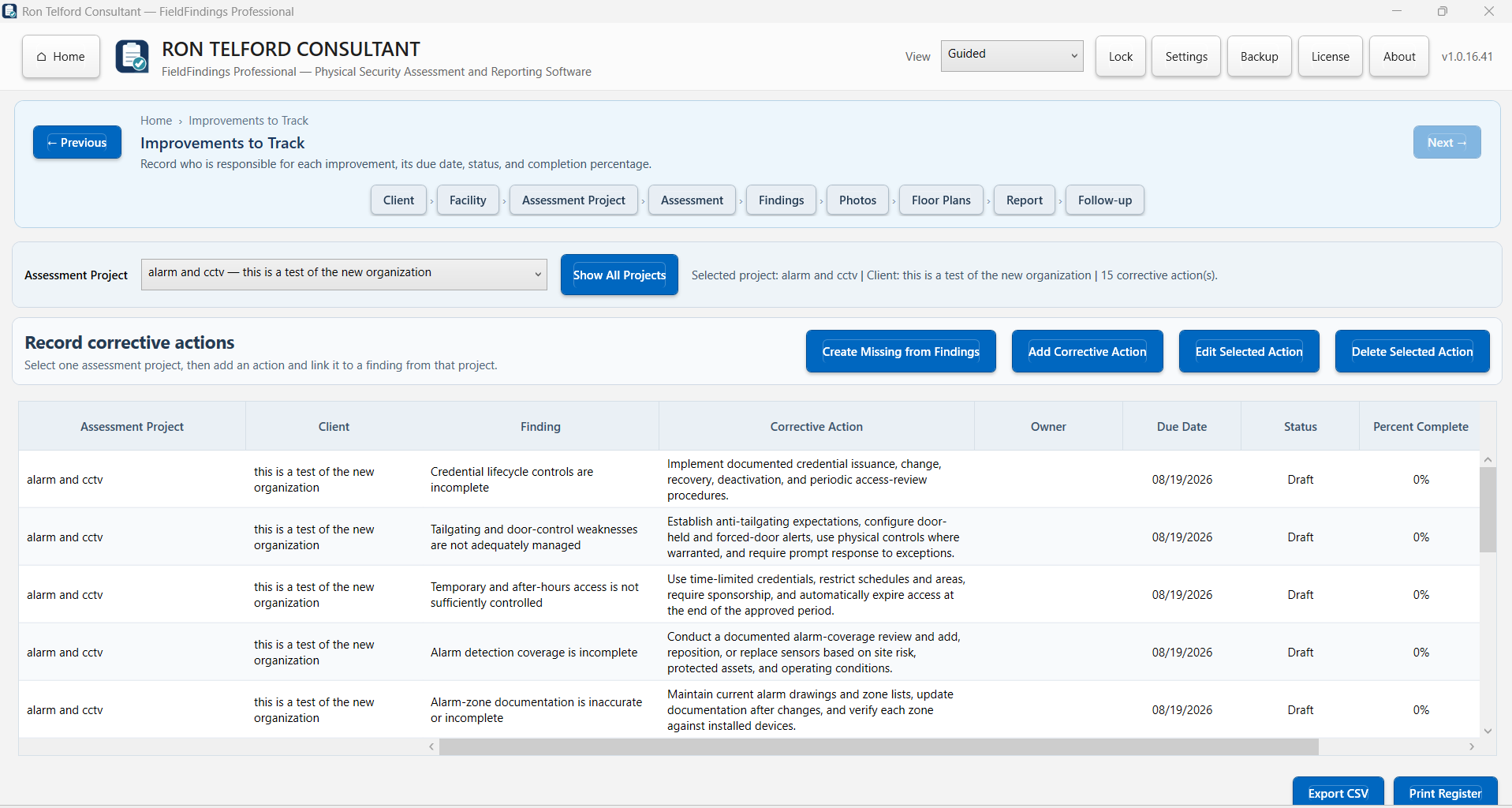The height and width of the screenshot is (808, 1512).
Task: Click Create Missing from Findings
Action: 901,351
